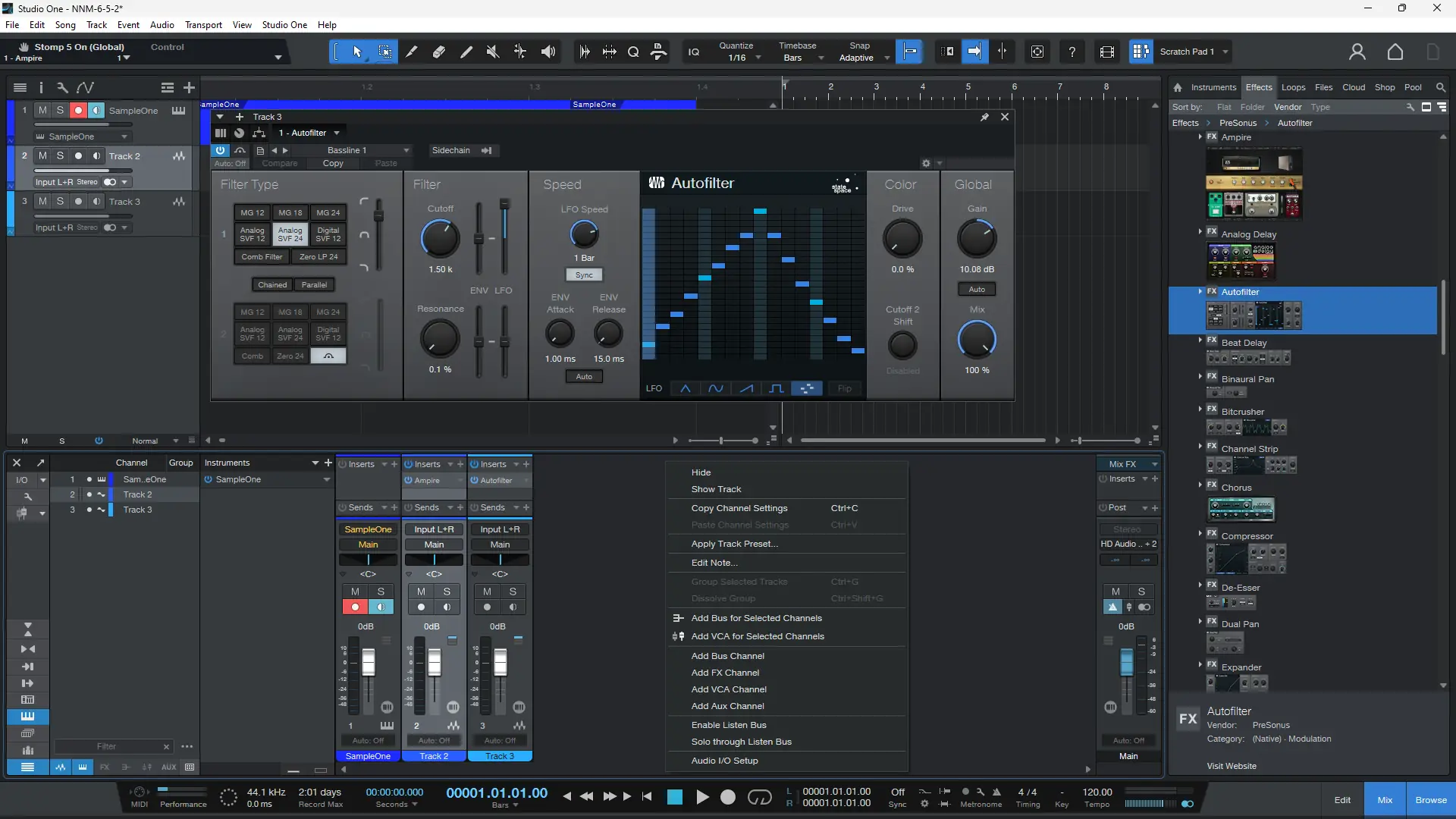Select the Mute tool in toolbar

coord(493,52)
